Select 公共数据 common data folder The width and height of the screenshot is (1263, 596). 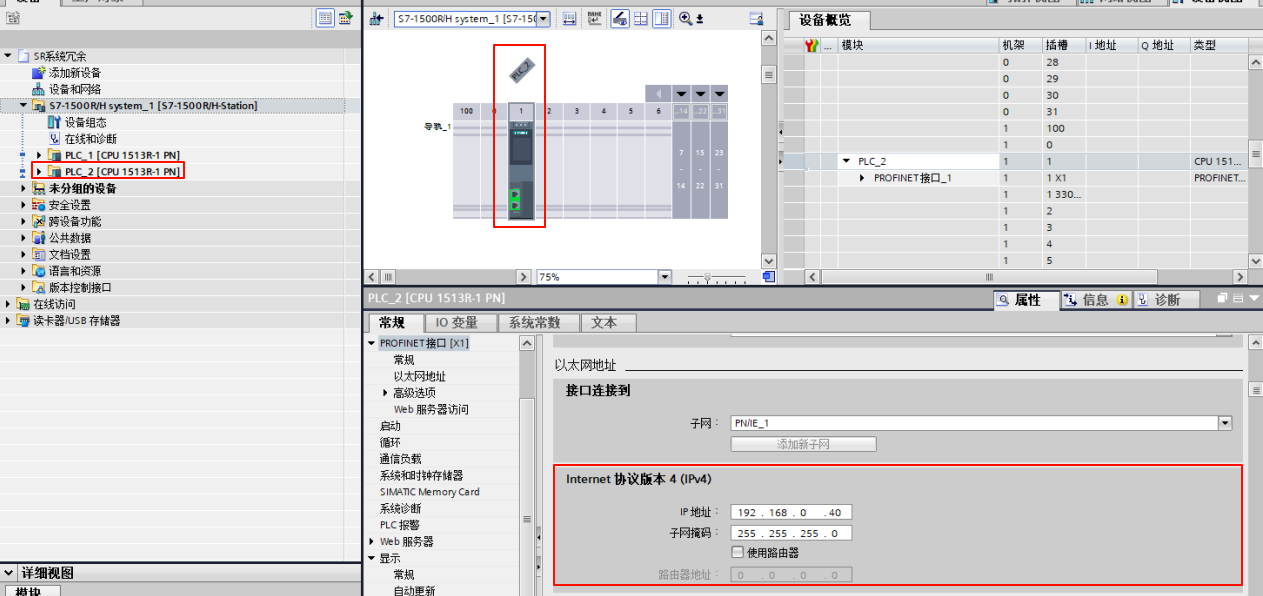[x=70, y=238]
